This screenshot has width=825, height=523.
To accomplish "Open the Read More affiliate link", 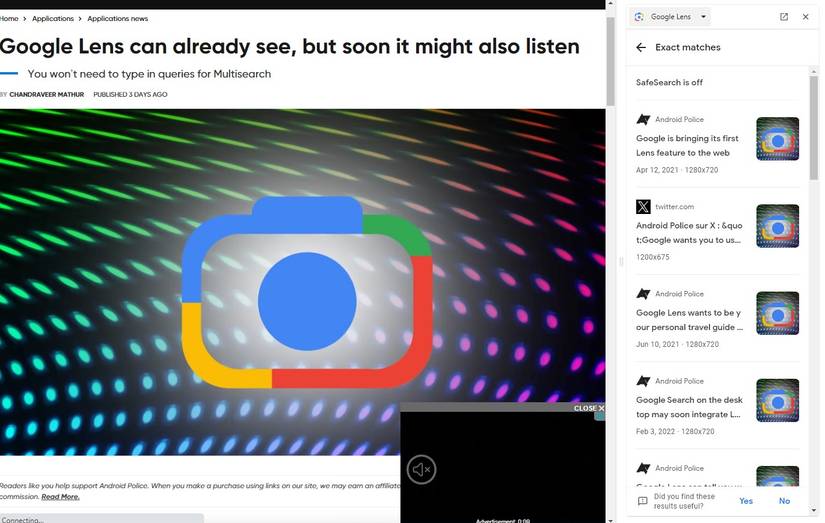I will (60, 497).
